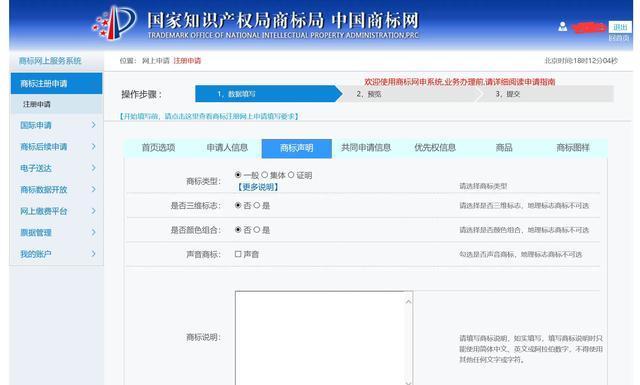Choose 是 for 是否颜色组合
This screenshot has width=640, height=385.
(x=257, y=230)
